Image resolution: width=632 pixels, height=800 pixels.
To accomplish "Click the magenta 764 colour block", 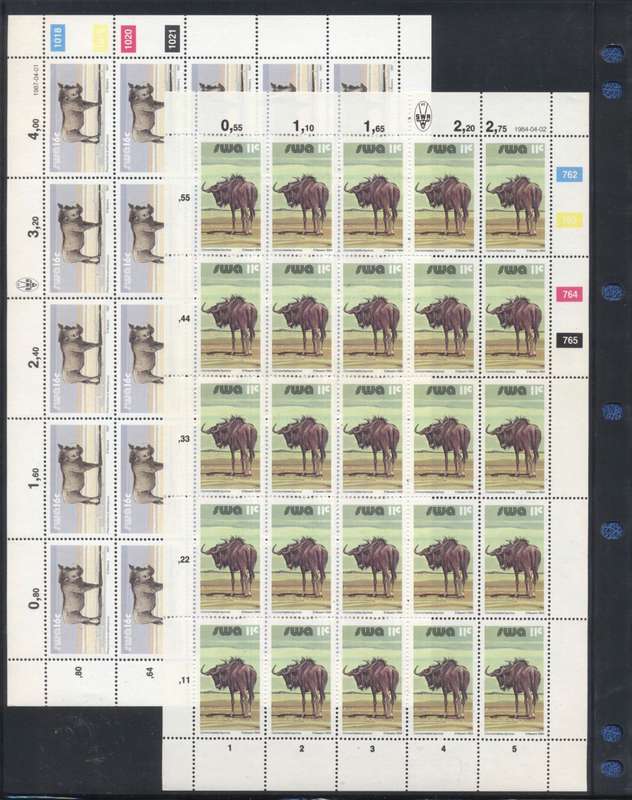I will (x=569, y=294).
